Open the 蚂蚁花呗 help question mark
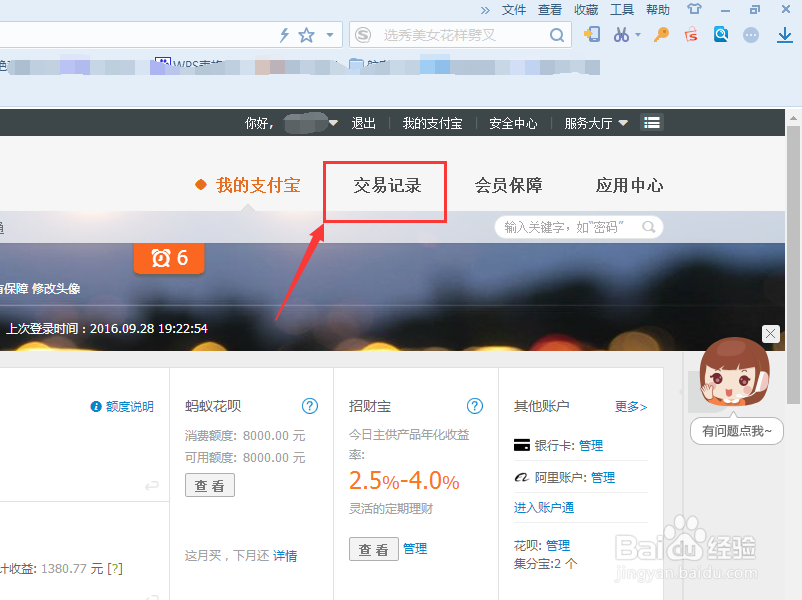802x600 pixels. 310,406
